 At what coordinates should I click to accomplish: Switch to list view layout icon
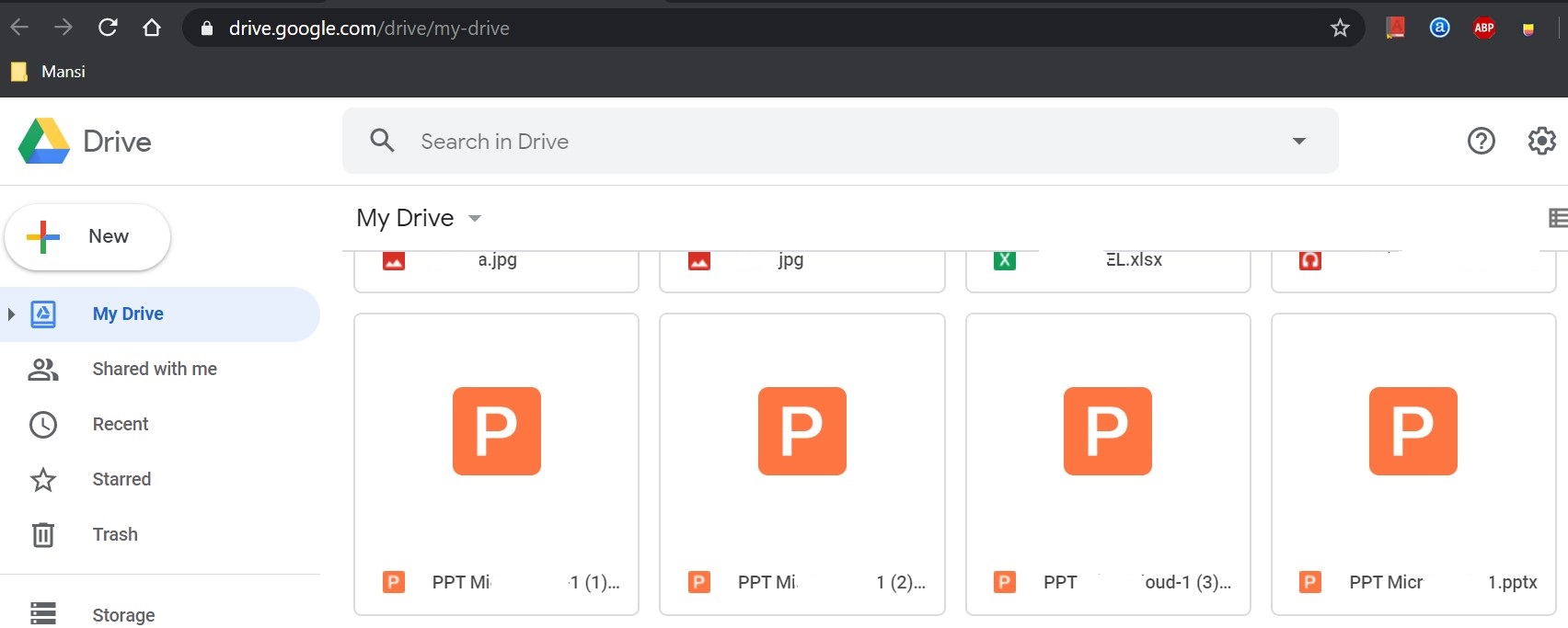(x=1557, y=218)
